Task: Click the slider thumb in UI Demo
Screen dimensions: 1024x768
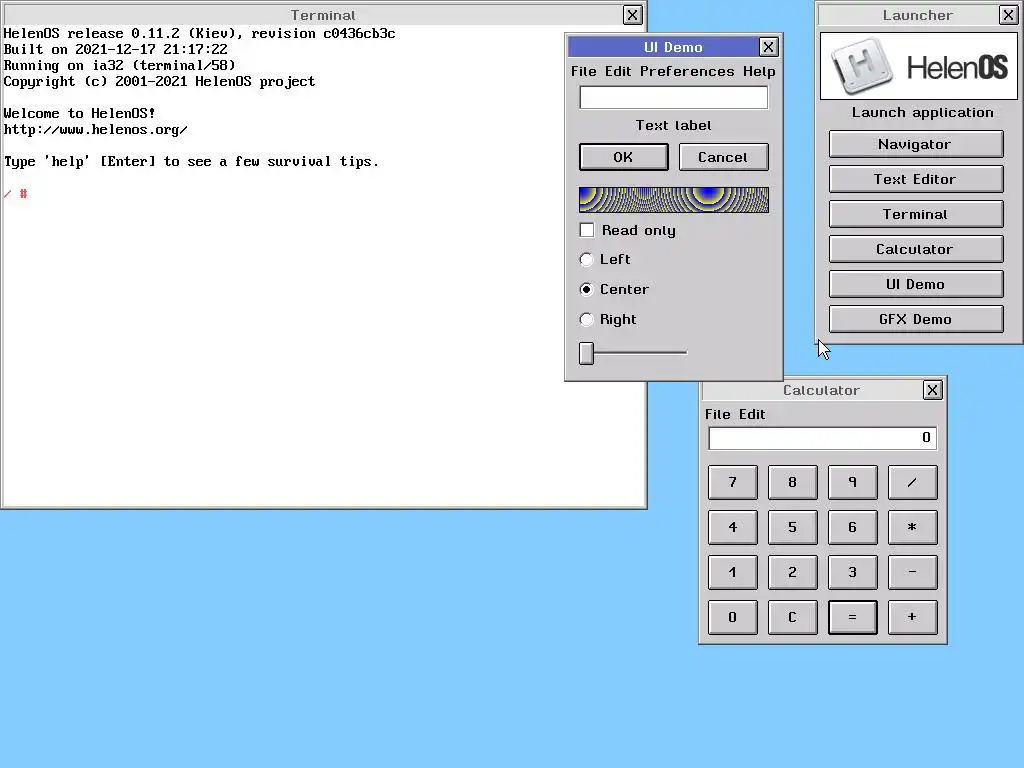Action: [586, 353]
